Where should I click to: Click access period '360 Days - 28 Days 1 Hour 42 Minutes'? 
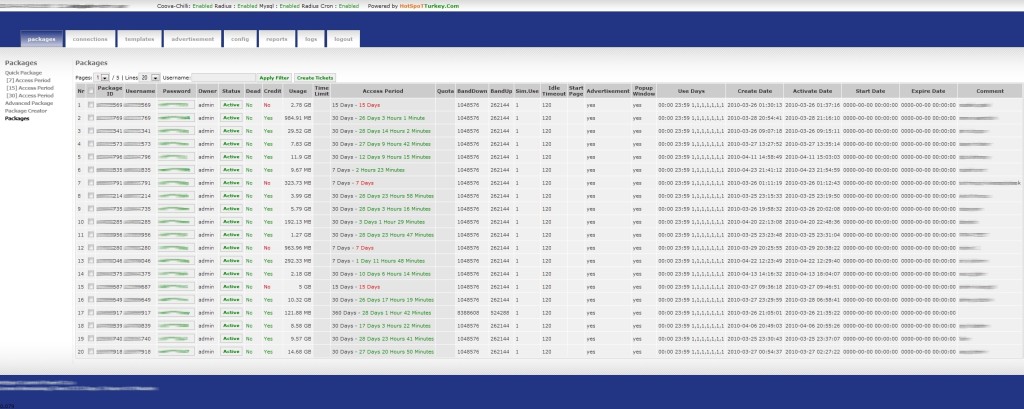381,312
